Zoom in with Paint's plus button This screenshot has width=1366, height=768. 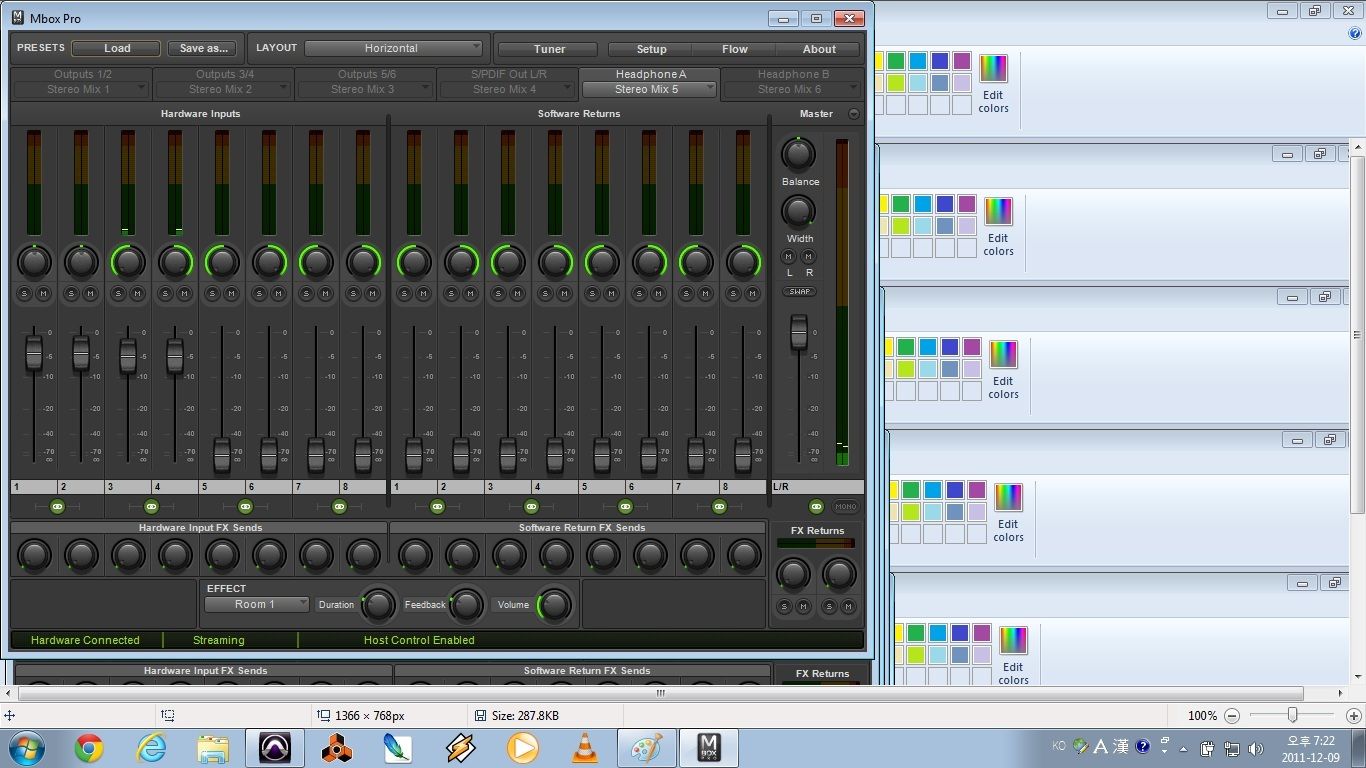(x=1353, y=716)
